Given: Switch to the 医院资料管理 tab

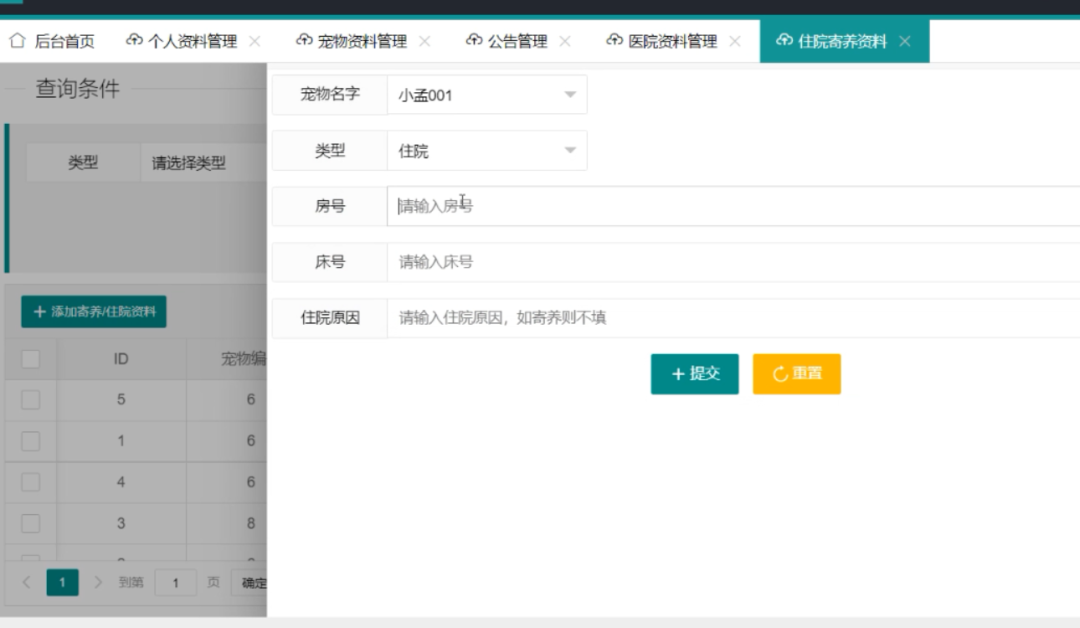Looking at the screenshot, I should point(672,41).
